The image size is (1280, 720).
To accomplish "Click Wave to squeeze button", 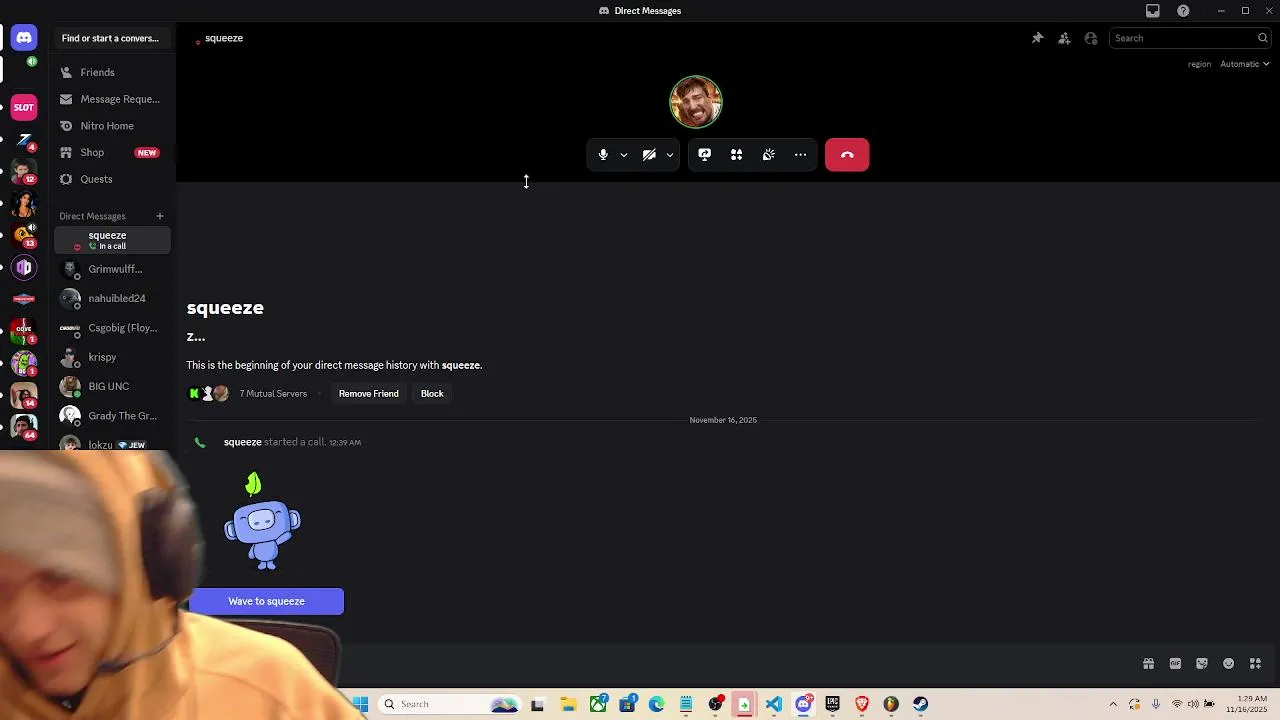I will (x=266, y=601).
